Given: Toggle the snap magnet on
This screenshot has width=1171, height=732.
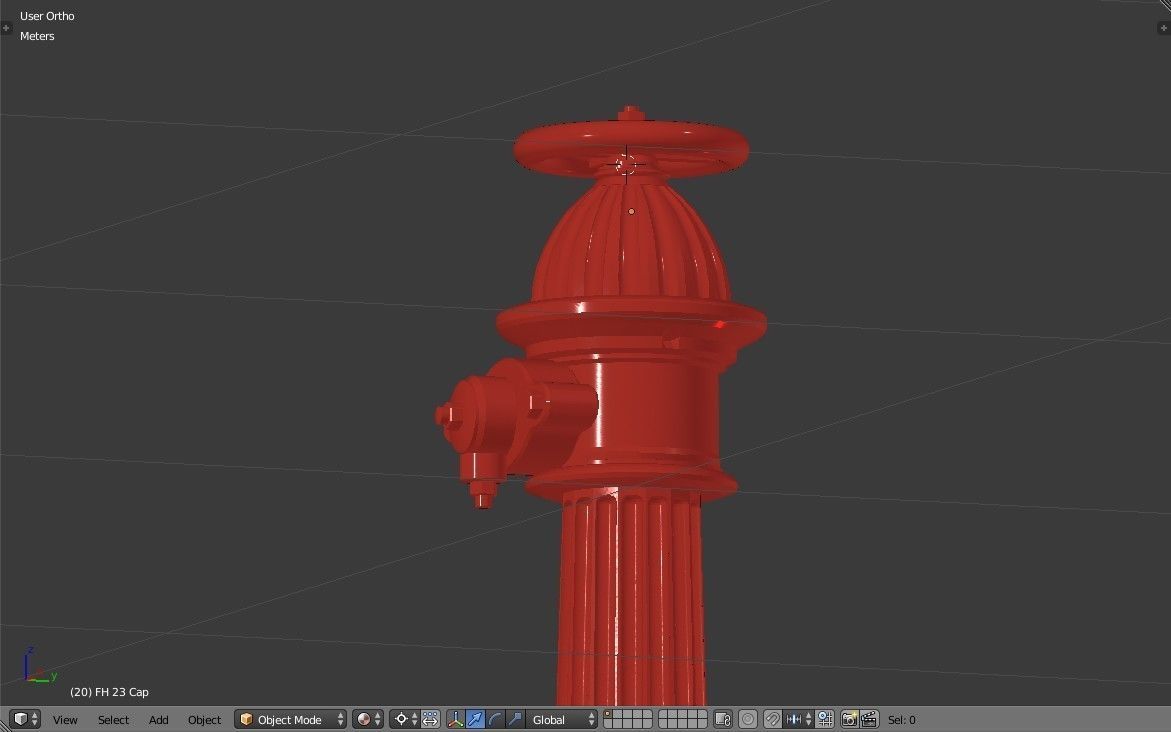Looking at the screenshot, I should click(770, 719).
